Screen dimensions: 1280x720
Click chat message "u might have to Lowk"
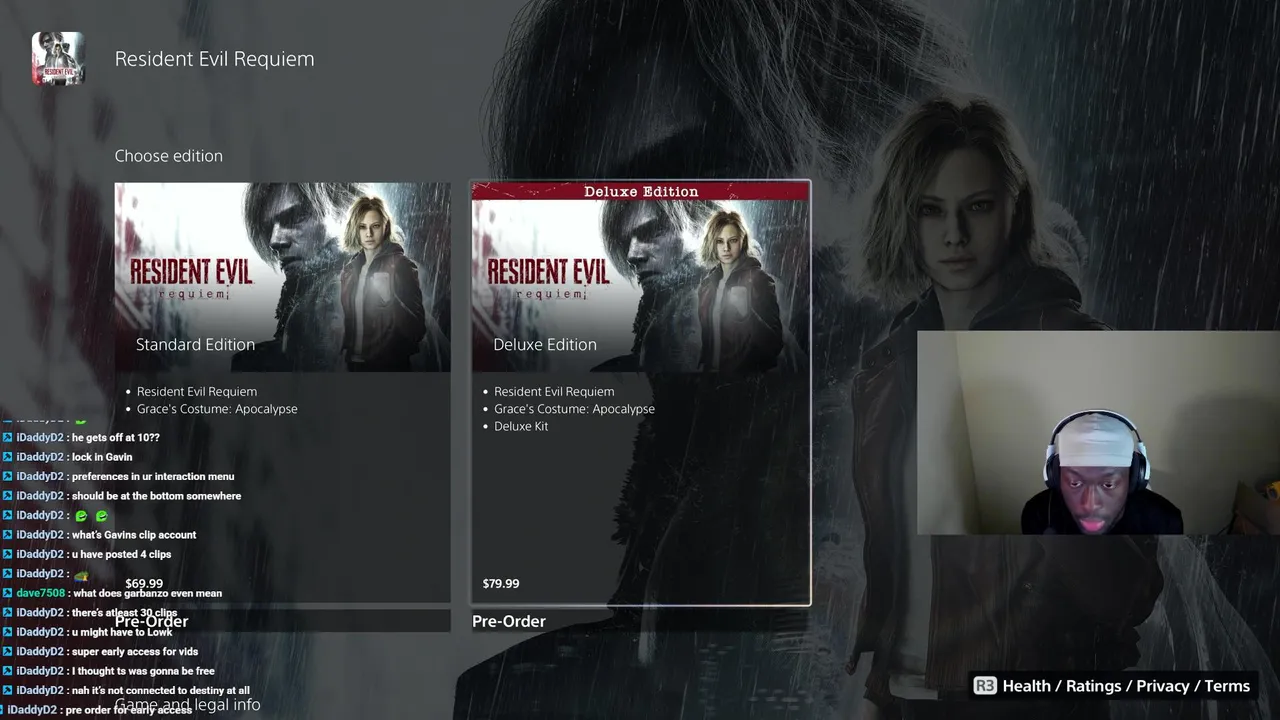click(122, 632)
